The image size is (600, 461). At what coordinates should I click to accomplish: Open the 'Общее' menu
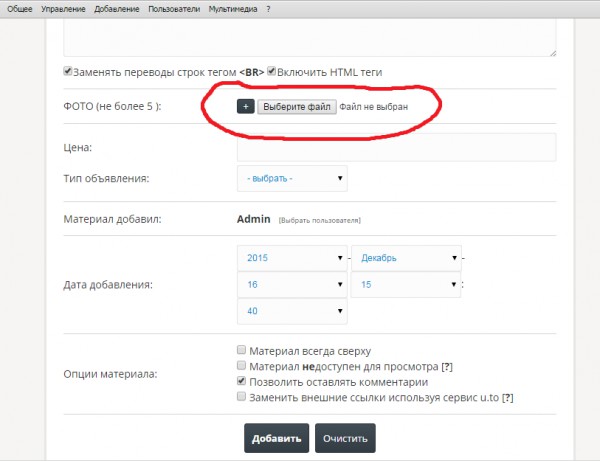coord(20,9)
